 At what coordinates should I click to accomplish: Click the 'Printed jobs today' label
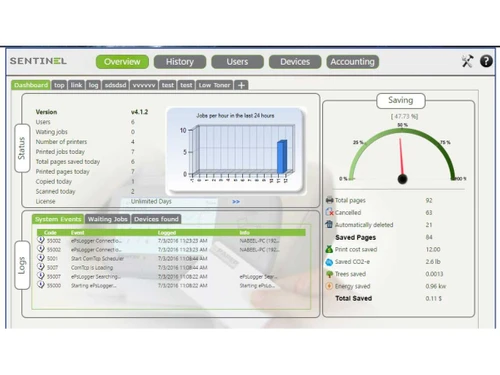click(x=60, y=152)
